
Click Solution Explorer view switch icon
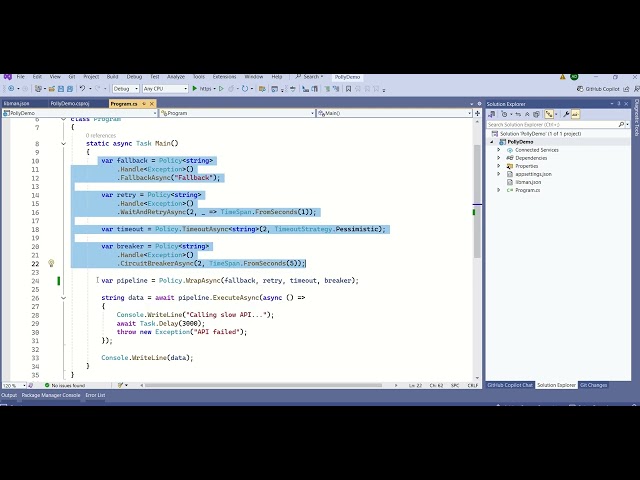492,114
